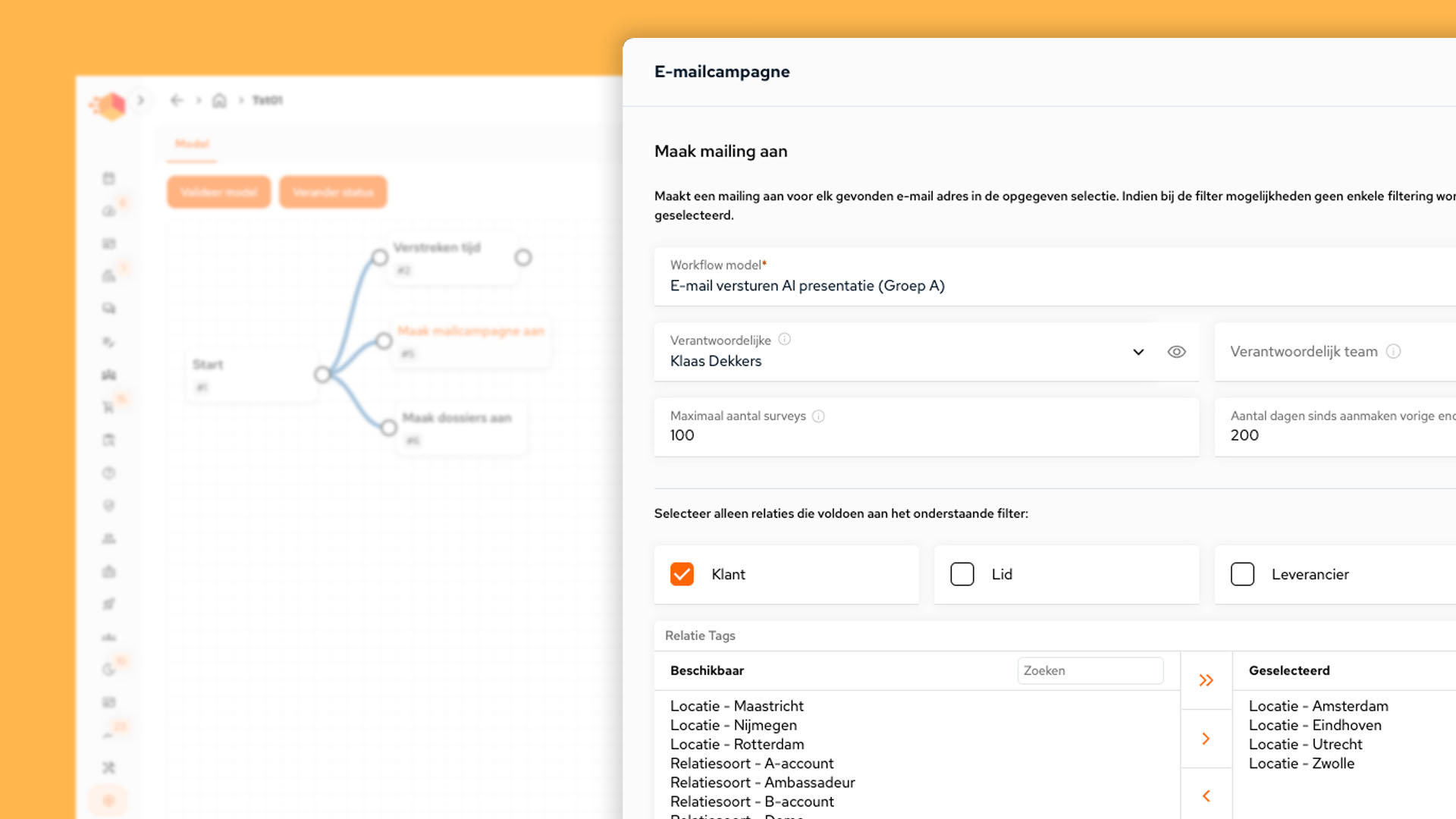Move all tags with double-arrow icon

[x=1206, y=680]
